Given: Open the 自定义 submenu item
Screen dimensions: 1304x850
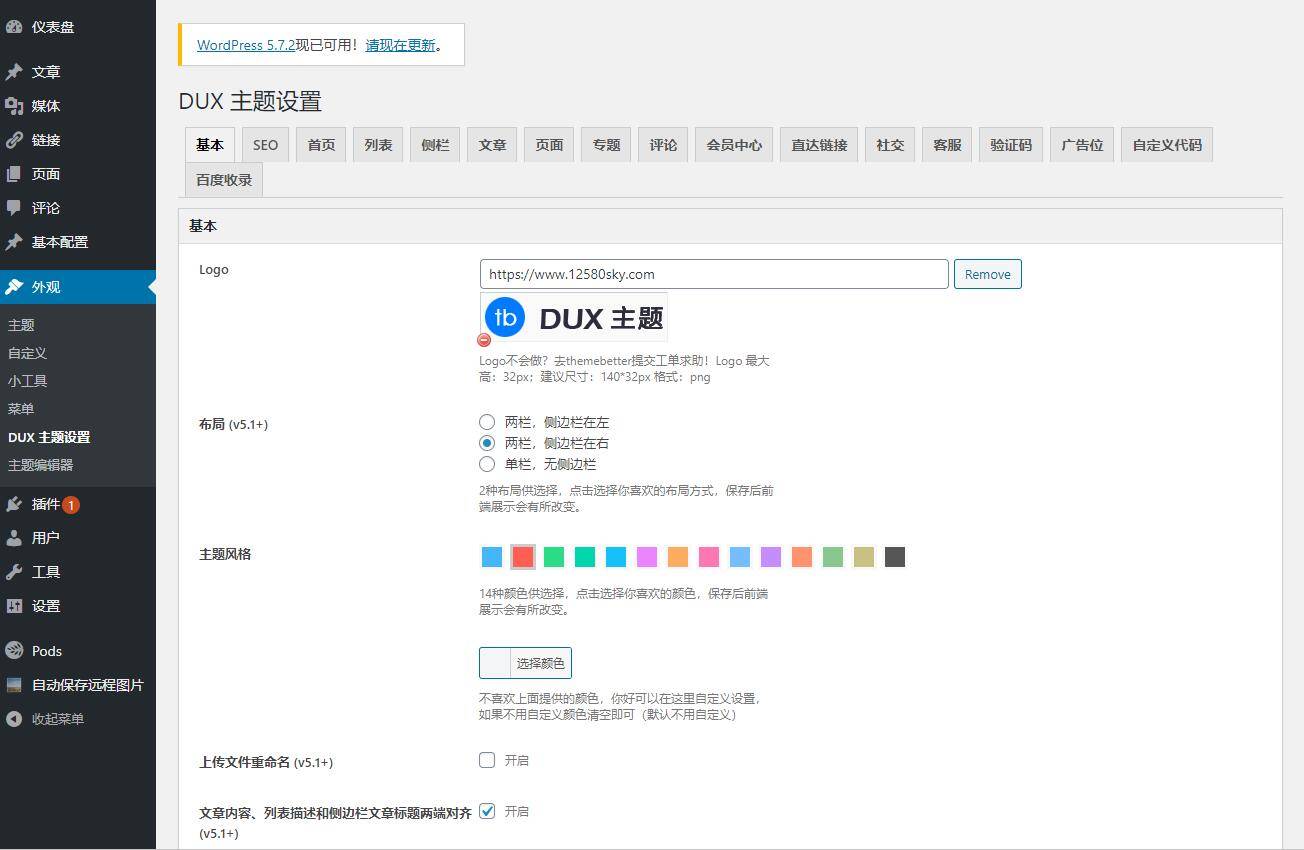Looking at the screenshot, I should 28,353.
